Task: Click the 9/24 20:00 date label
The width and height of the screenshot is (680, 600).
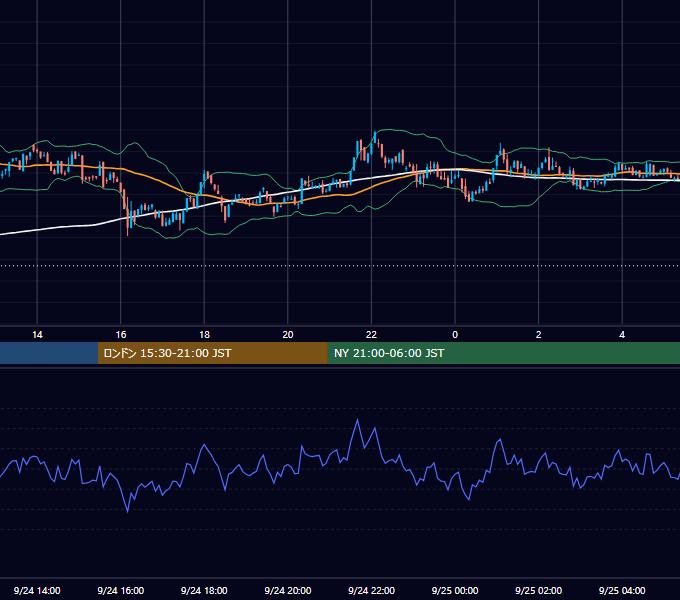Action: [288, 590]
